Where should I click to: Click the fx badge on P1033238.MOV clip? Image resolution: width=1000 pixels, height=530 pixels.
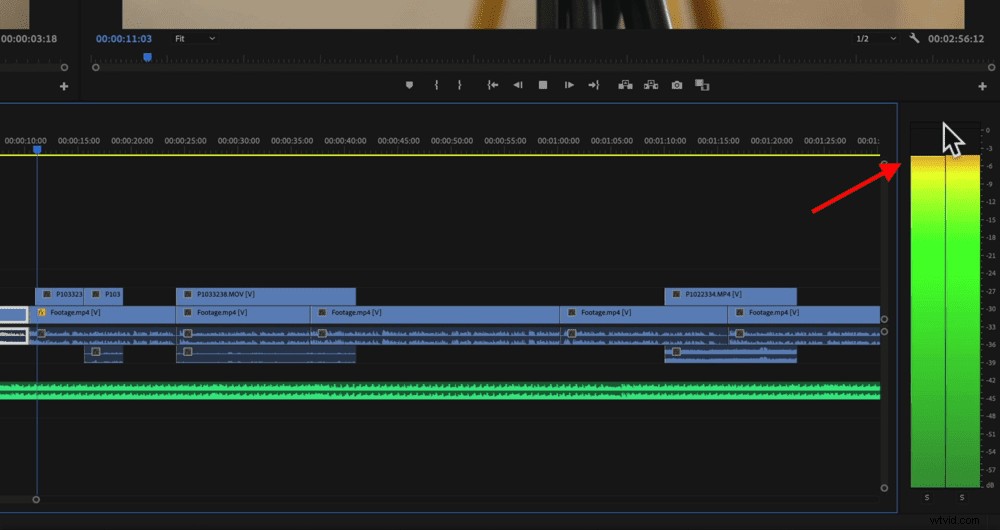point(188,295)
